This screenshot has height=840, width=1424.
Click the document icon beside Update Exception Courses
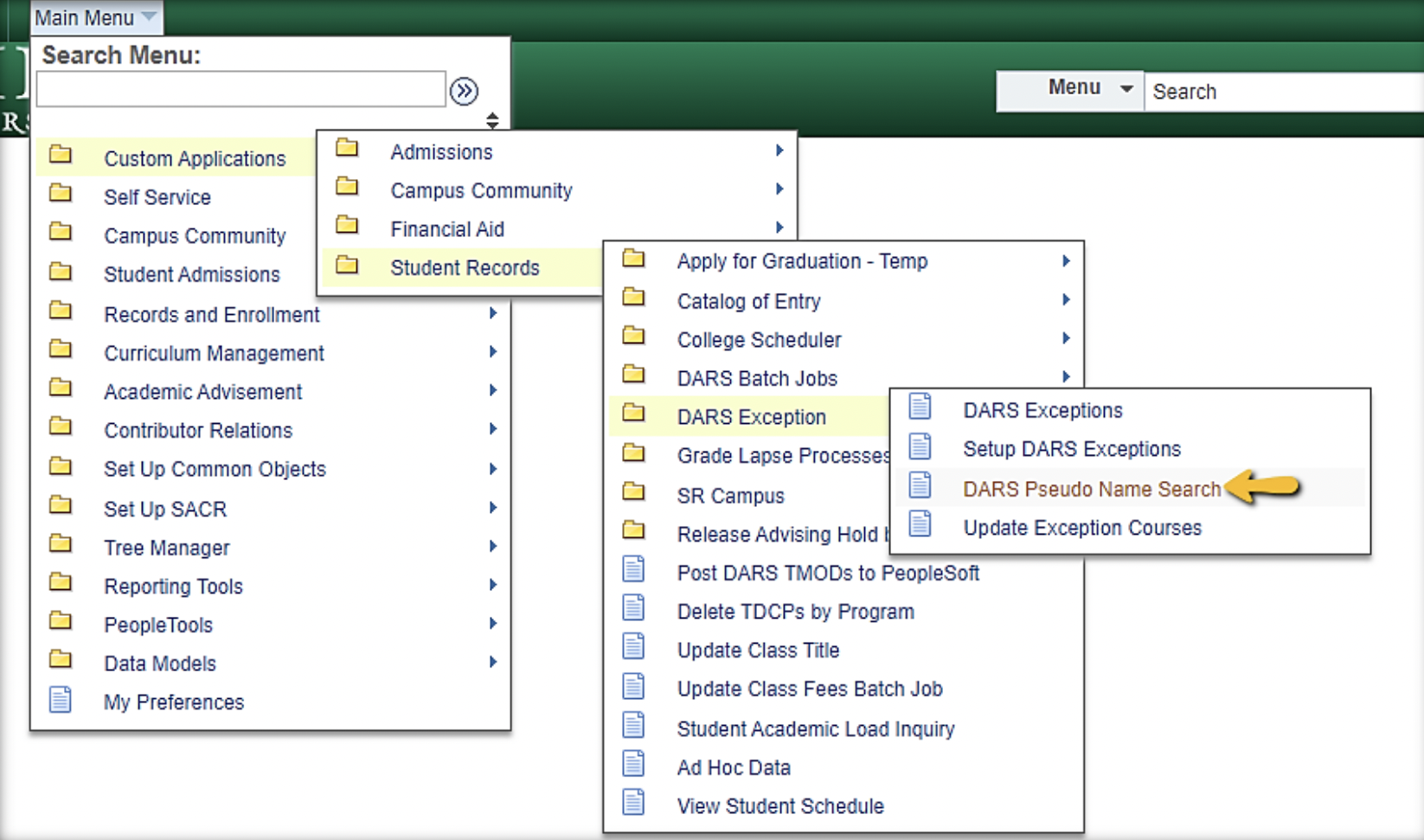920,525
